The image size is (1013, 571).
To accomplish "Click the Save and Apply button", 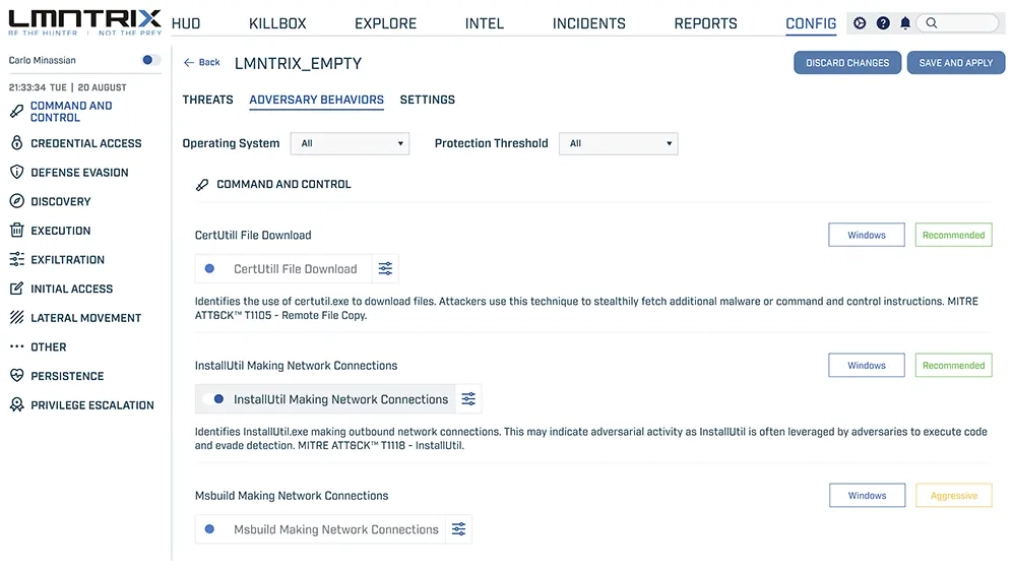I will tap(955, 63).
